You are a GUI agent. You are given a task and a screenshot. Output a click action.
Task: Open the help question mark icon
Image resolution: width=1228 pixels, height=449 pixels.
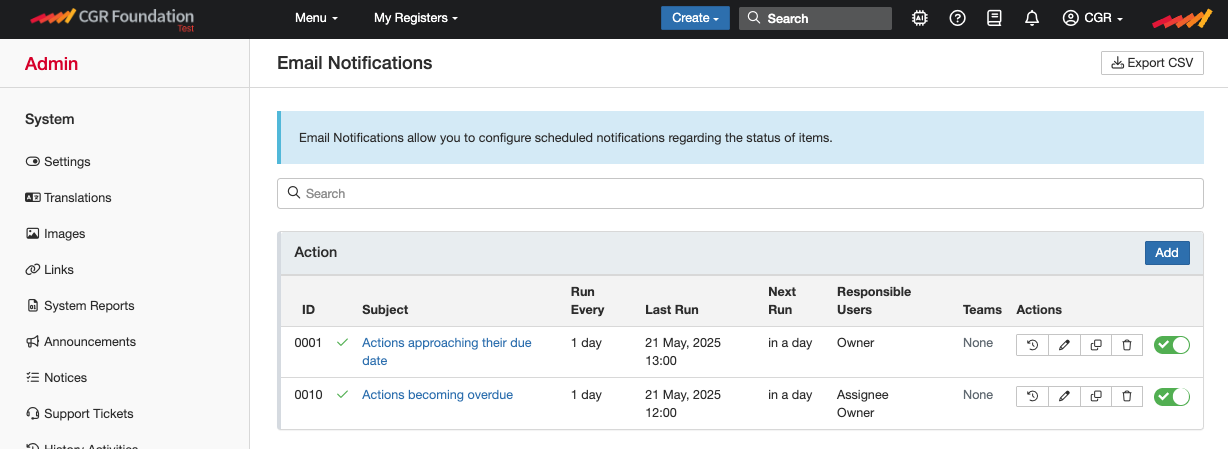[957, 18]
